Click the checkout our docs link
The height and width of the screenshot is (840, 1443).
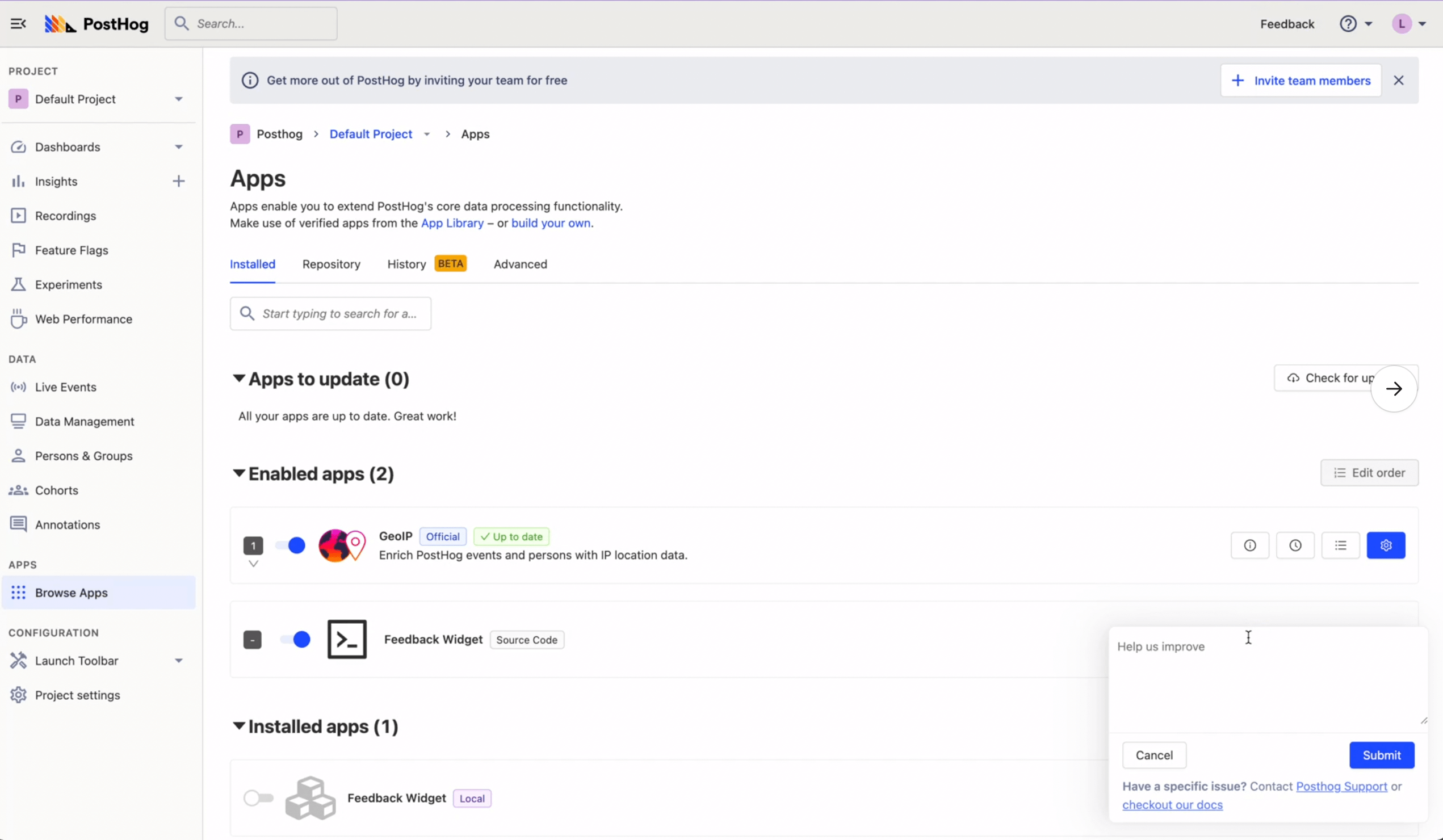1171,804
